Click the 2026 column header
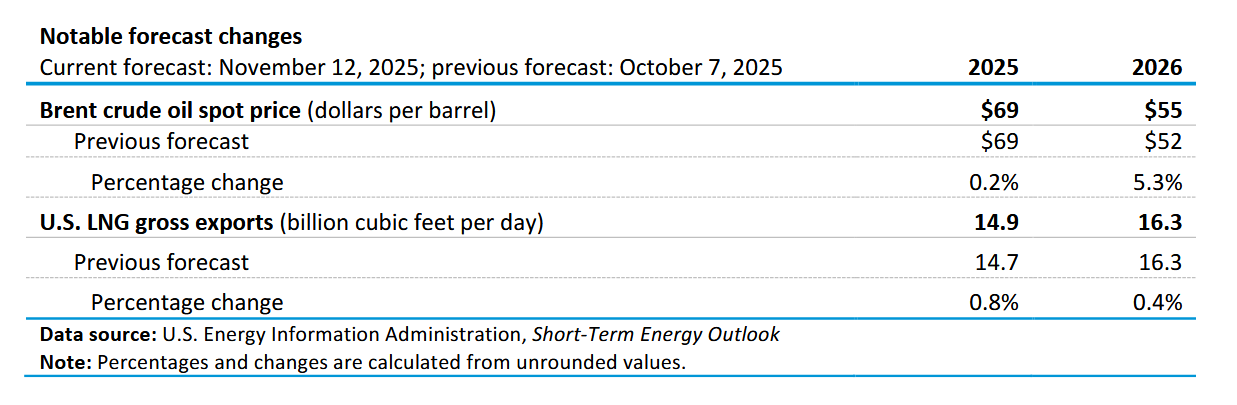This screenshot has width=1237, height=405. coord(1157,68)
